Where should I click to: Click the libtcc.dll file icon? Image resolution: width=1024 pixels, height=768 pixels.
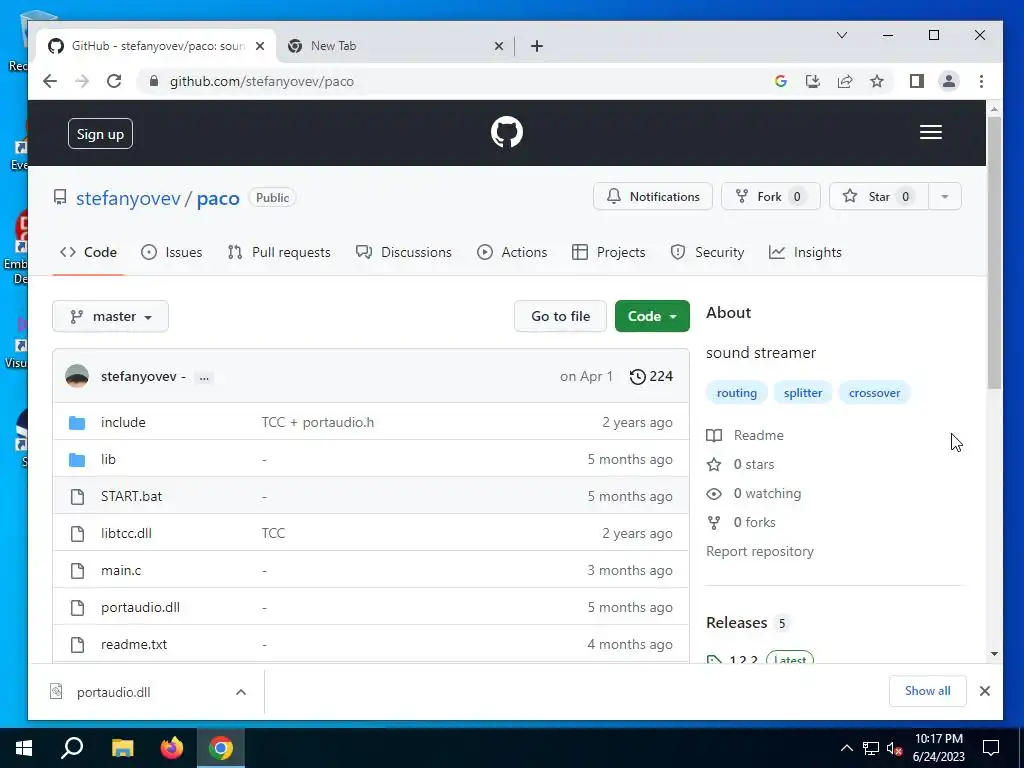pos(77,534)
